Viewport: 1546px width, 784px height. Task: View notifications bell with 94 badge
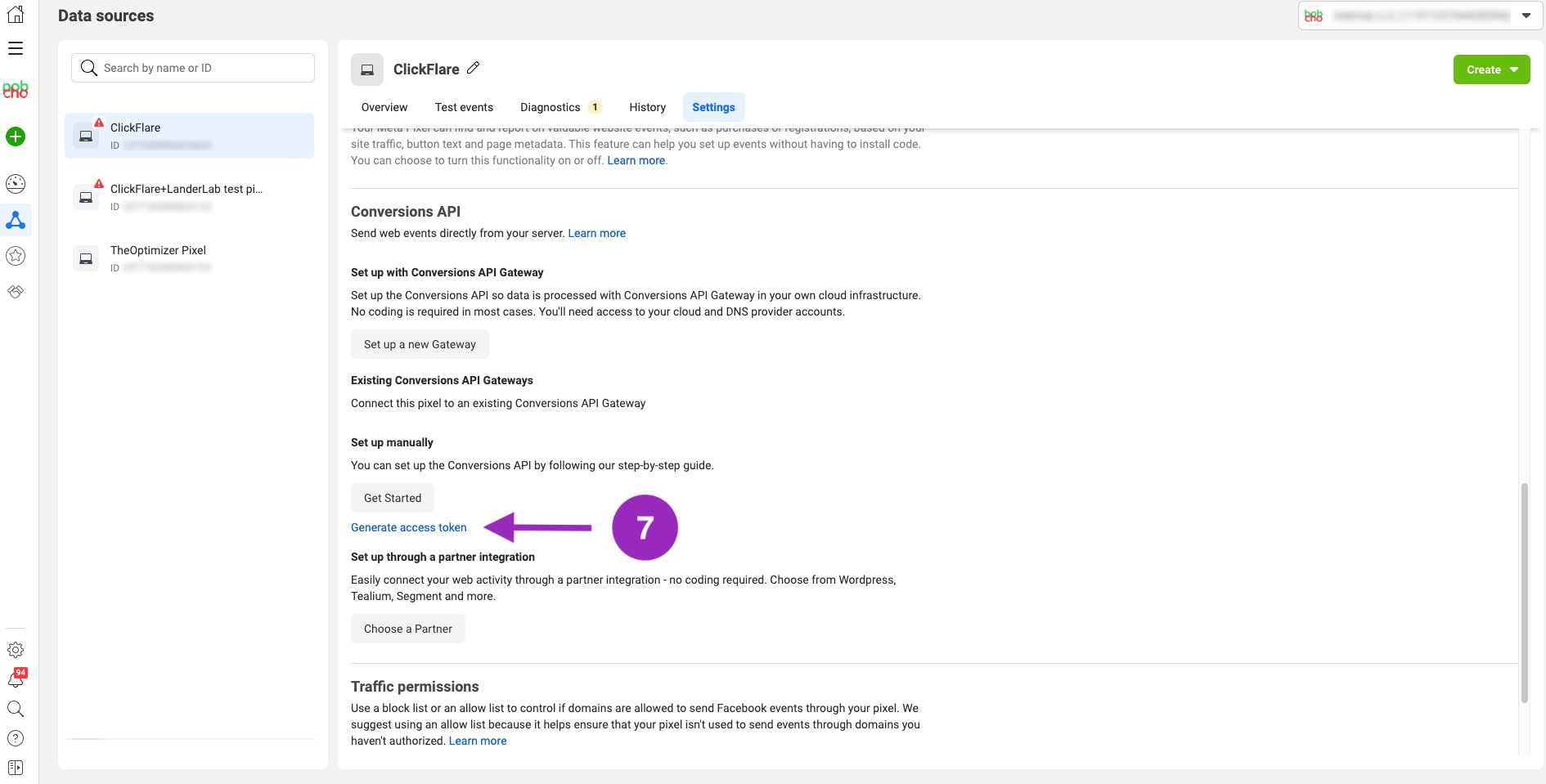16,679
